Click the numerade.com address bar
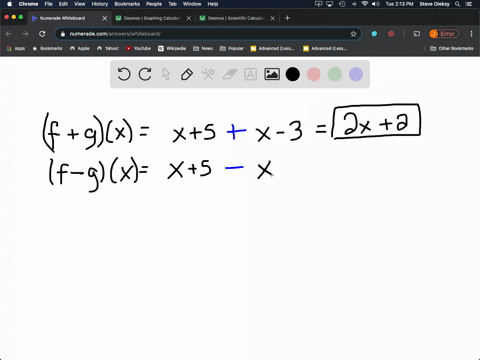This screenshot has height=360, width=480. click(x=207, y=34)
